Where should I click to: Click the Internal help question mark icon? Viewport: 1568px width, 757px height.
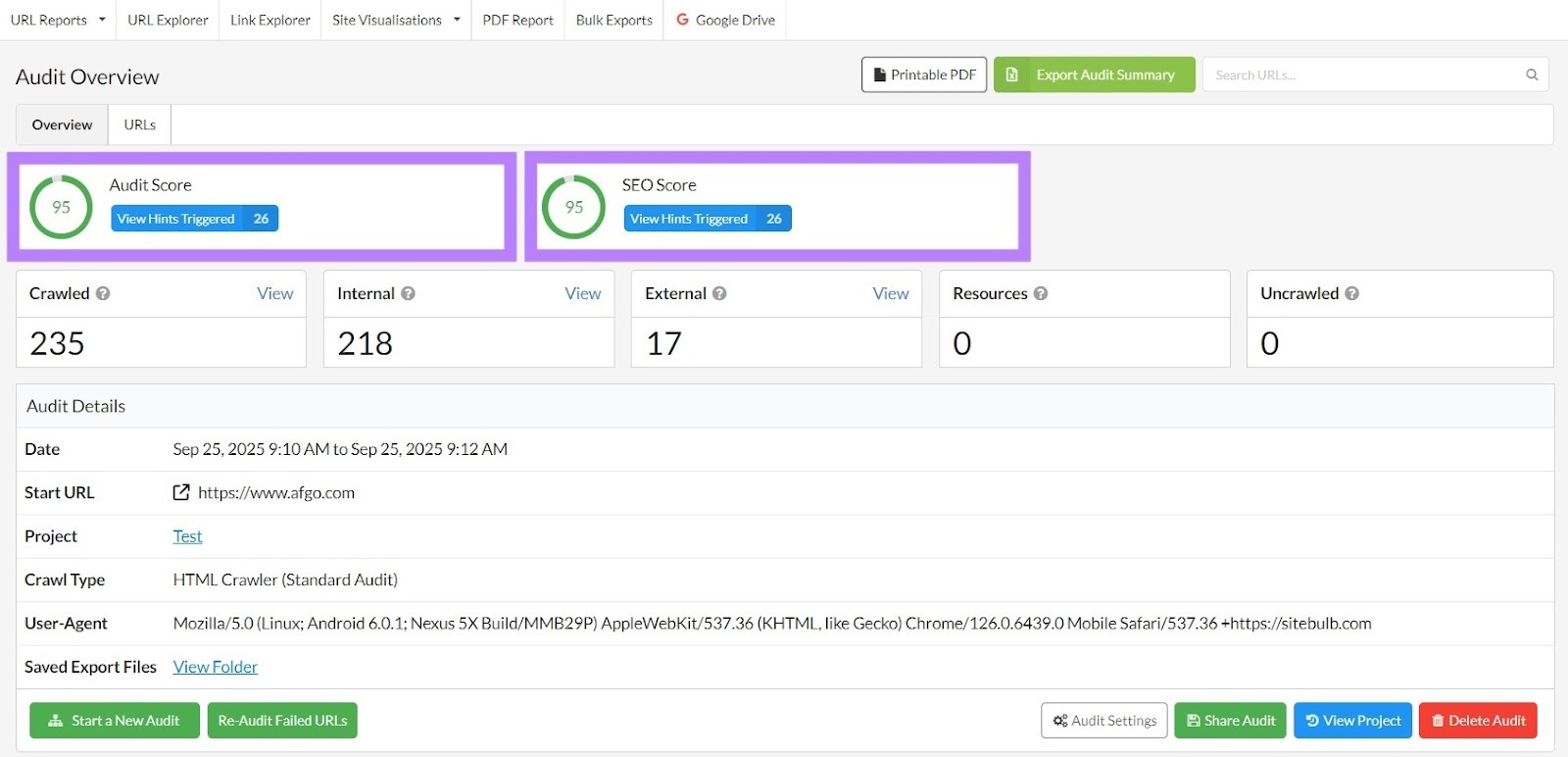(x=408, y=293)
